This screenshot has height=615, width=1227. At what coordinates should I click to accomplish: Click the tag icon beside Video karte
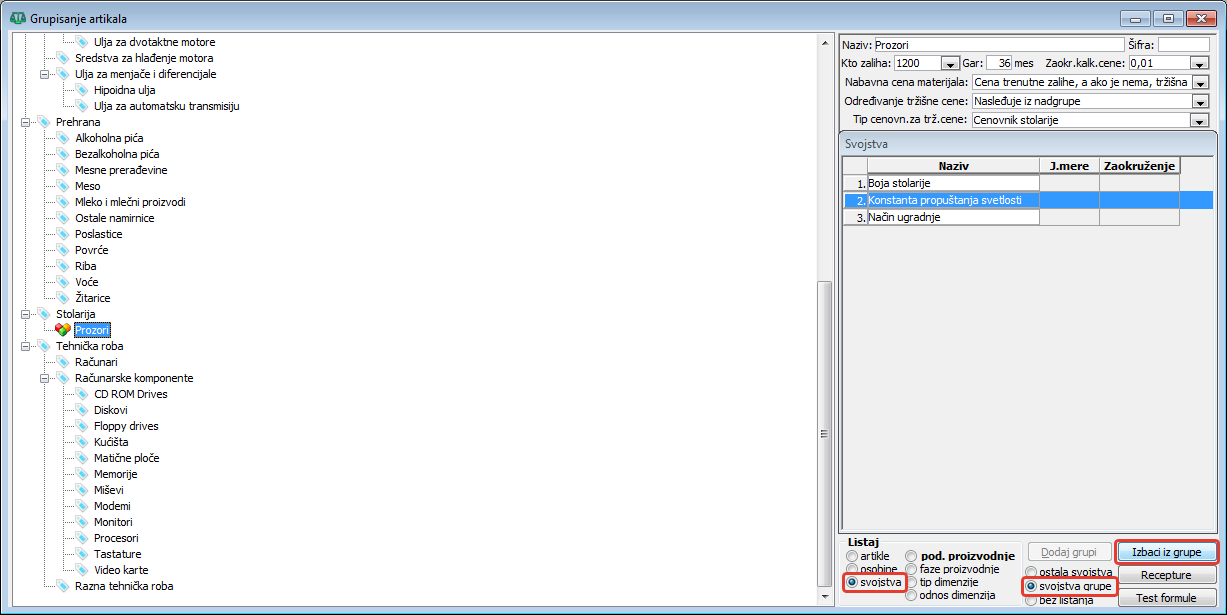point(82,570)
